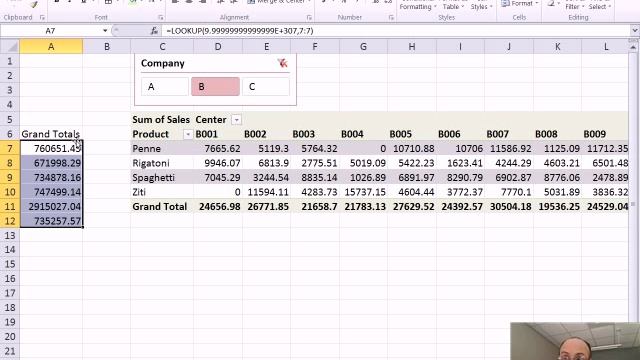Image resolution: width=640 pixels, height=360 pixels.
Task: Select row 13 header
Action: tap(10, 236)
